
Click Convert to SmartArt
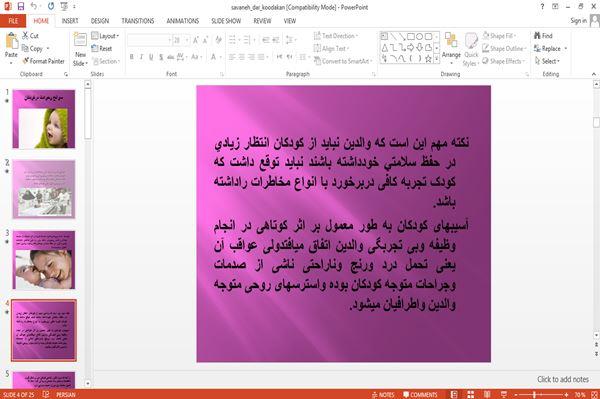point(342,61)
